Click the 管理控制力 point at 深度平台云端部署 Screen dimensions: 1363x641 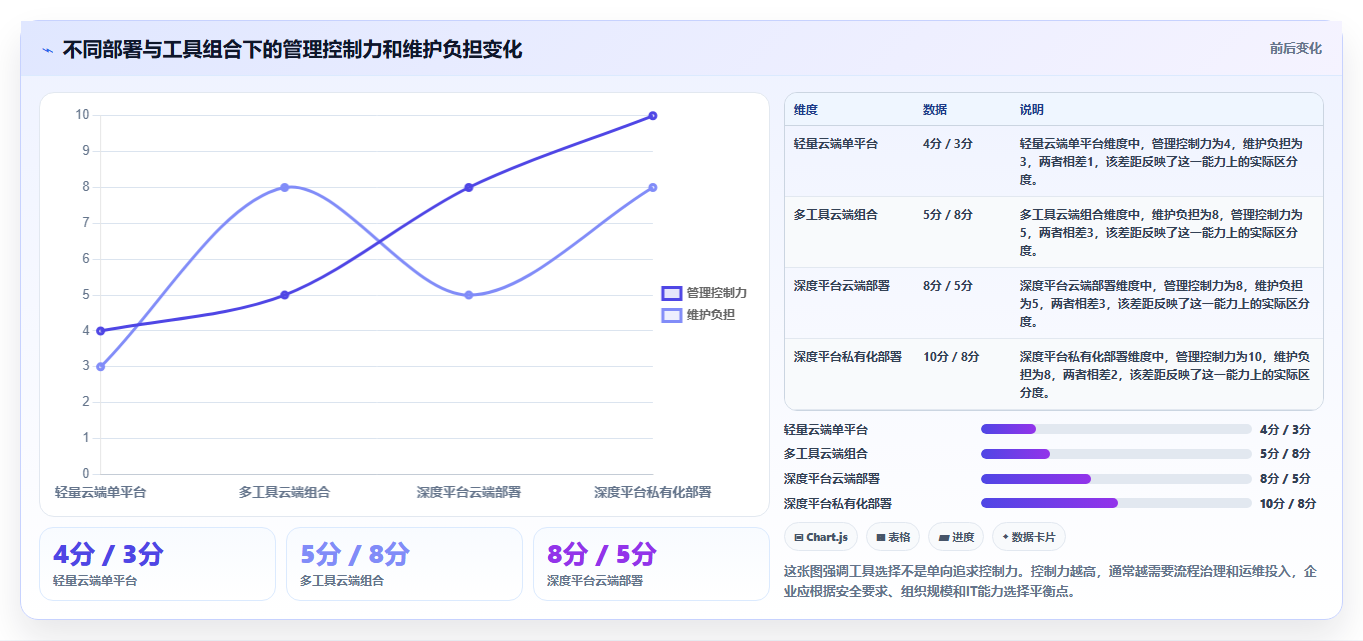click(x=469, y=187)
